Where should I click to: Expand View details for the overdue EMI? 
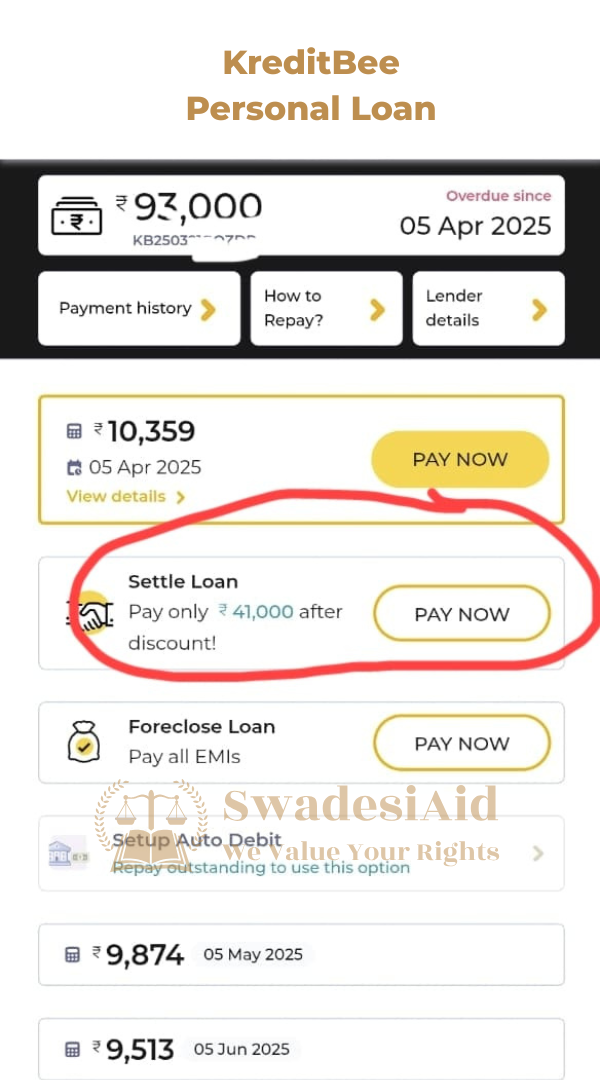click(x=125, y=496)
